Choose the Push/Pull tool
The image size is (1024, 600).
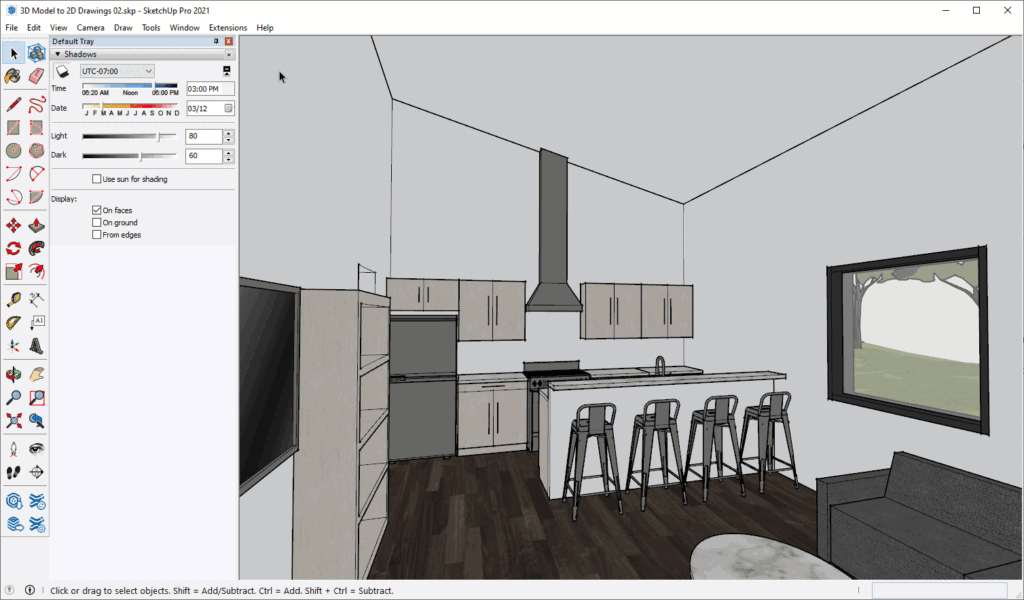click(x=36, y=225)
